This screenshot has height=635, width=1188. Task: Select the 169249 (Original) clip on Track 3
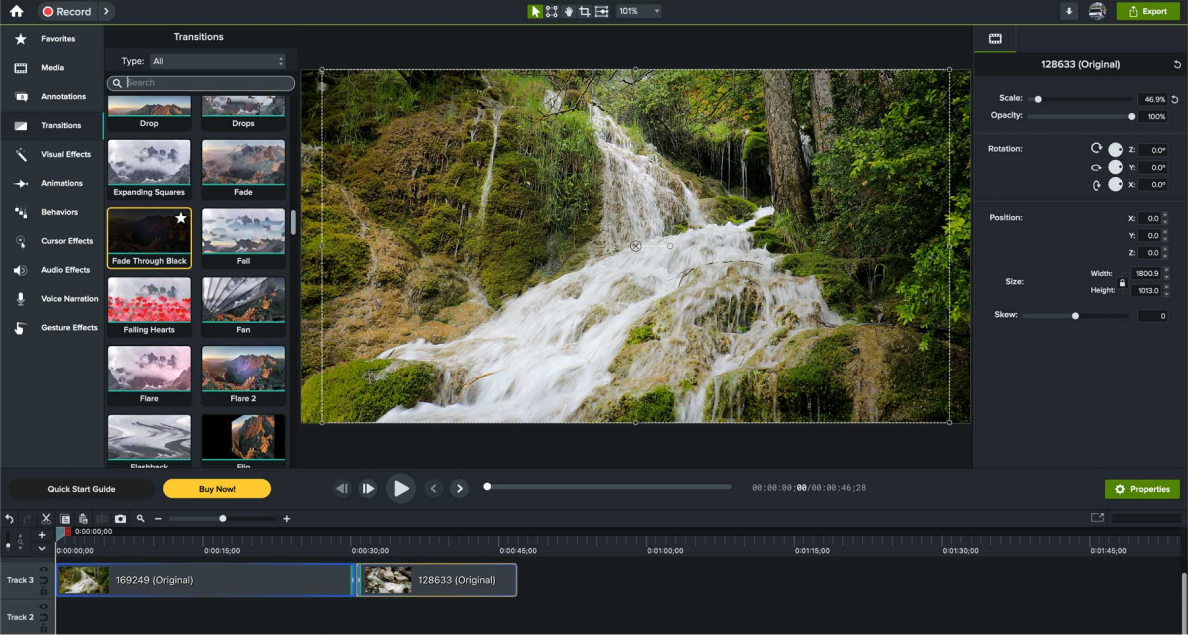point(205,580)
